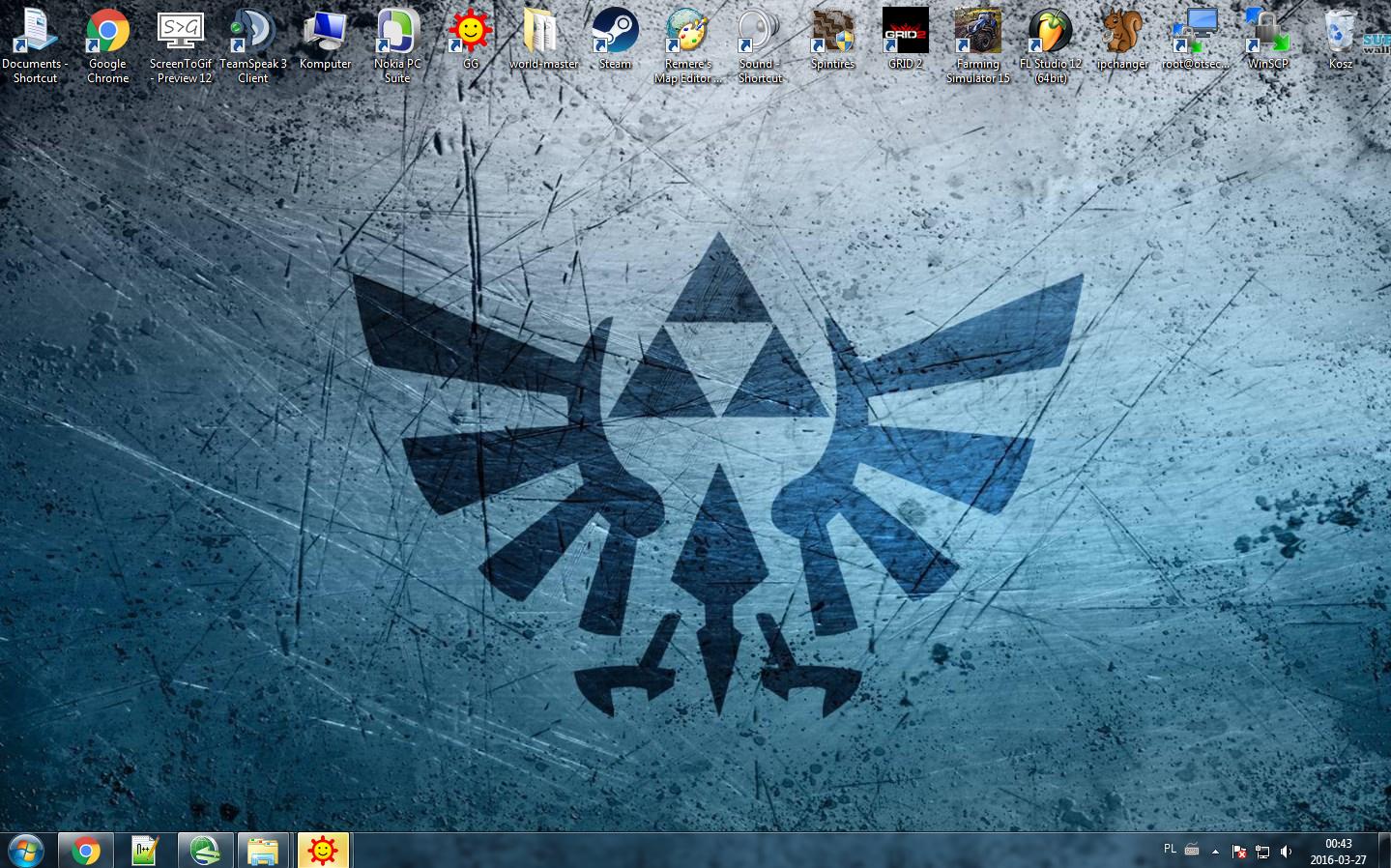This screenshot has height=868, width=1391.
Task: Select the Steam desktop icon
Action: (x=615, y=39)
